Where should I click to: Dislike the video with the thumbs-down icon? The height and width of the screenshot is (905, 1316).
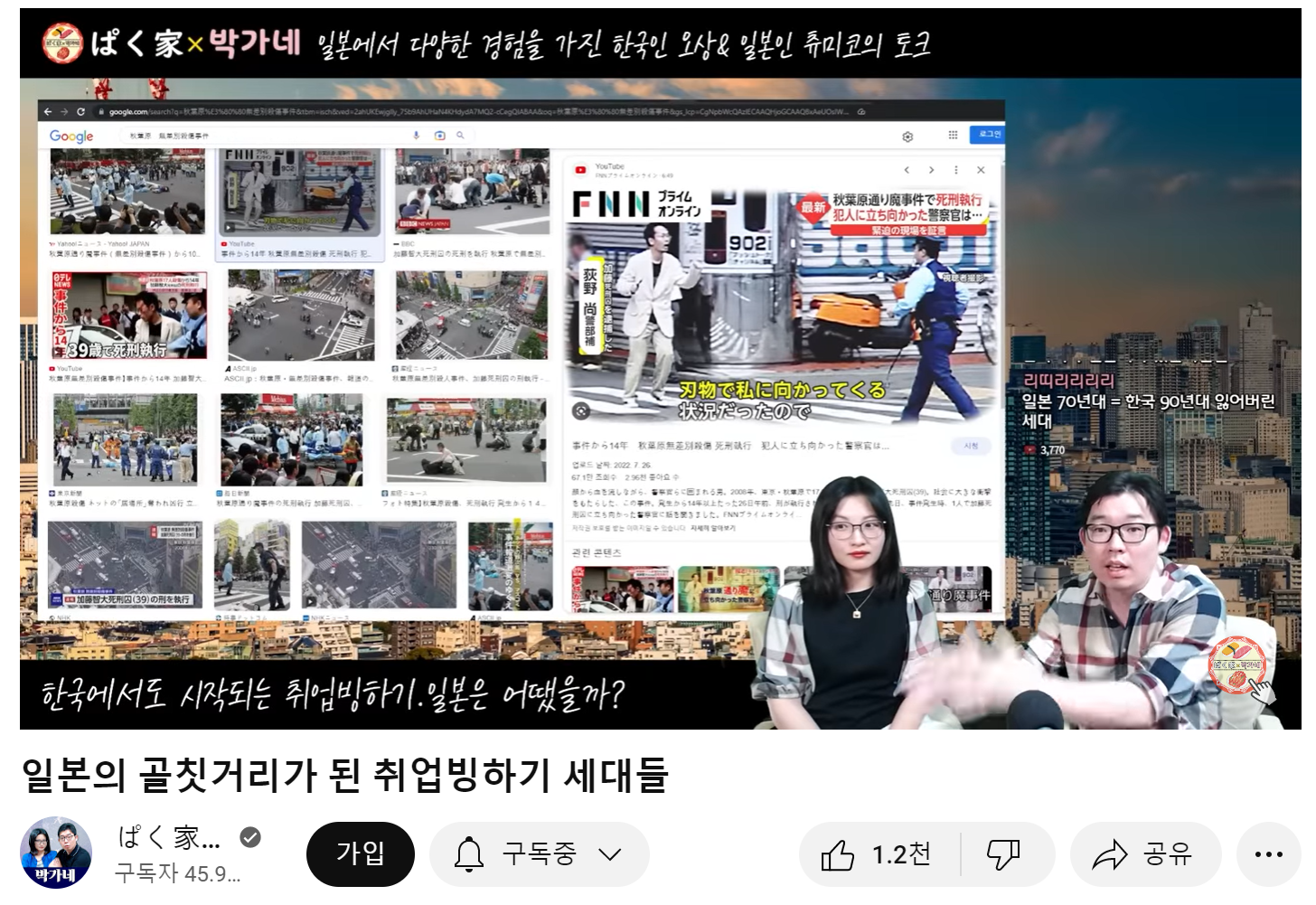[1004, 854]
